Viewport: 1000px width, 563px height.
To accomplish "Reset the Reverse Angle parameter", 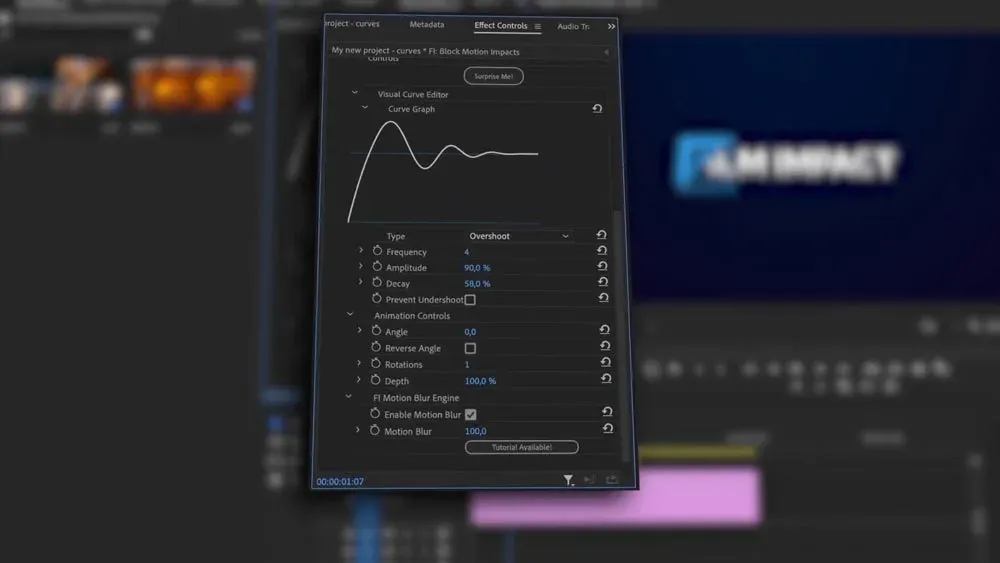I will 605,346.
